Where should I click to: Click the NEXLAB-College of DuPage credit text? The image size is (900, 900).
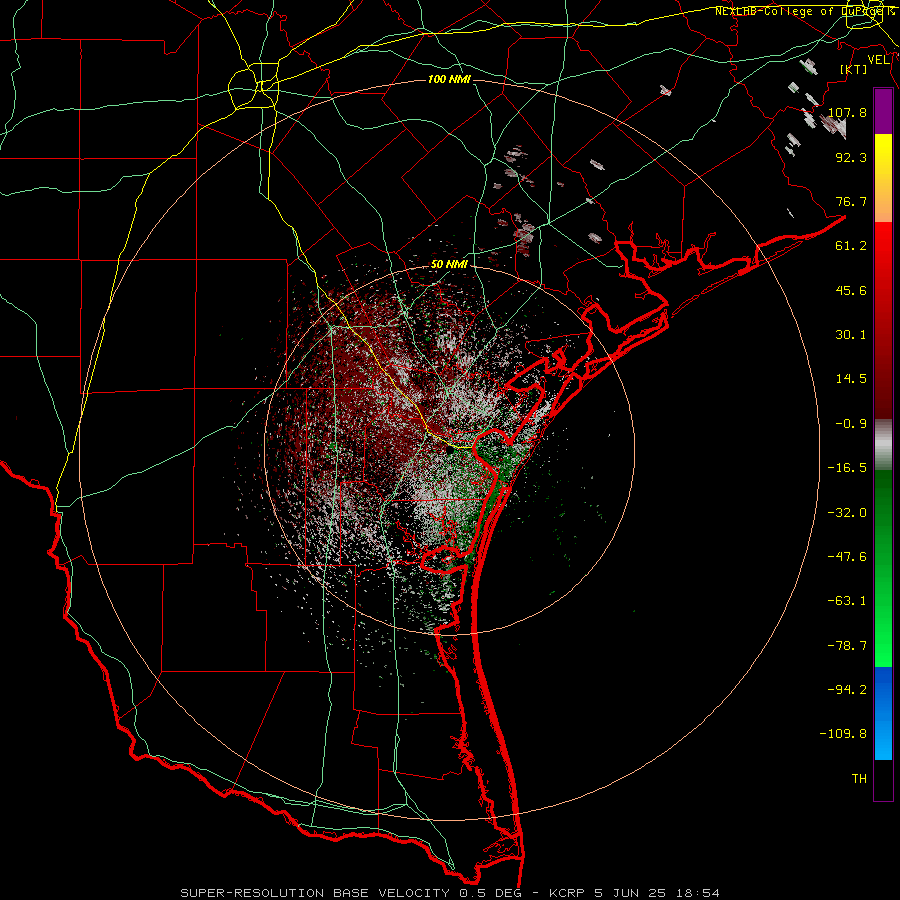804,11
